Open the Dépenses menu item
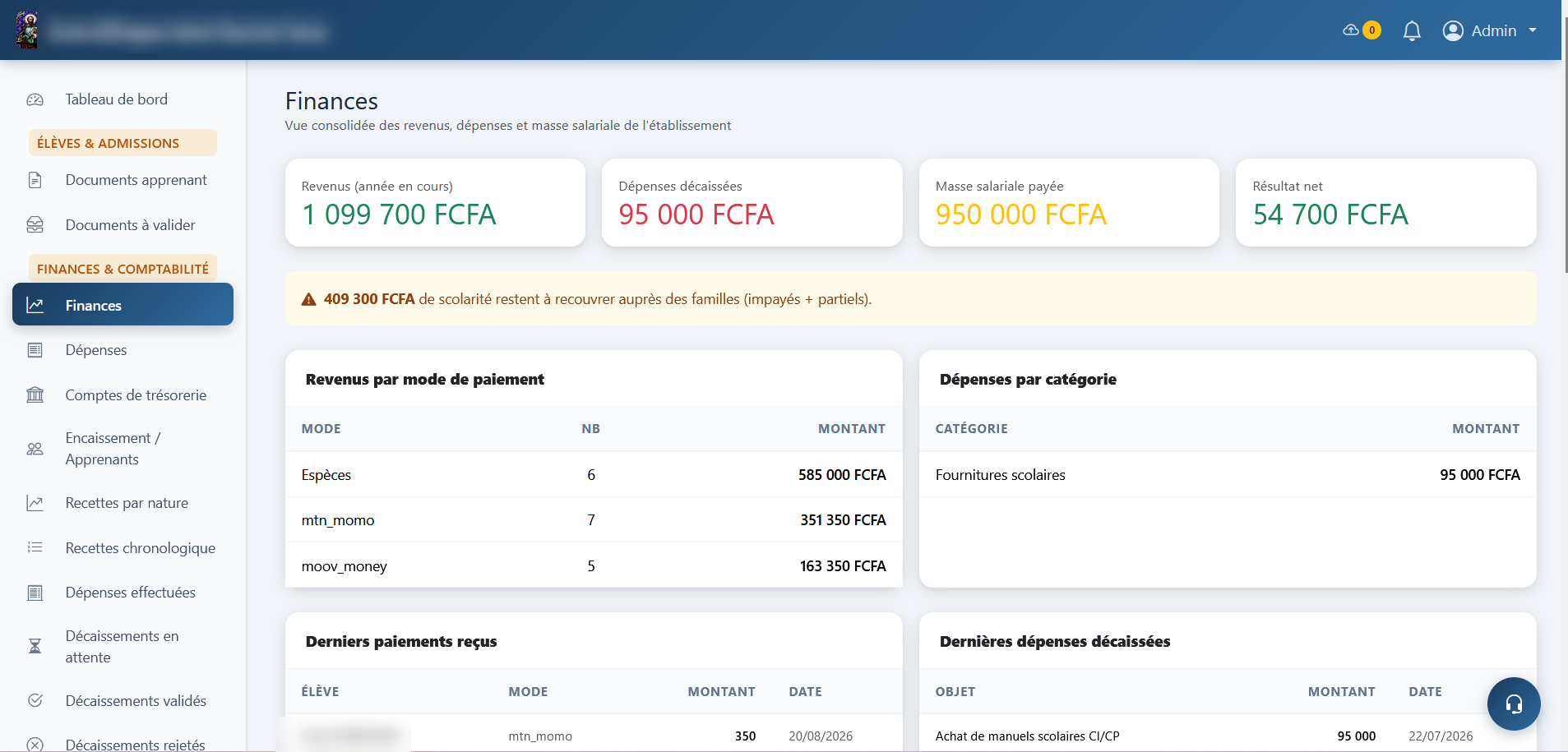 (123, 350)
